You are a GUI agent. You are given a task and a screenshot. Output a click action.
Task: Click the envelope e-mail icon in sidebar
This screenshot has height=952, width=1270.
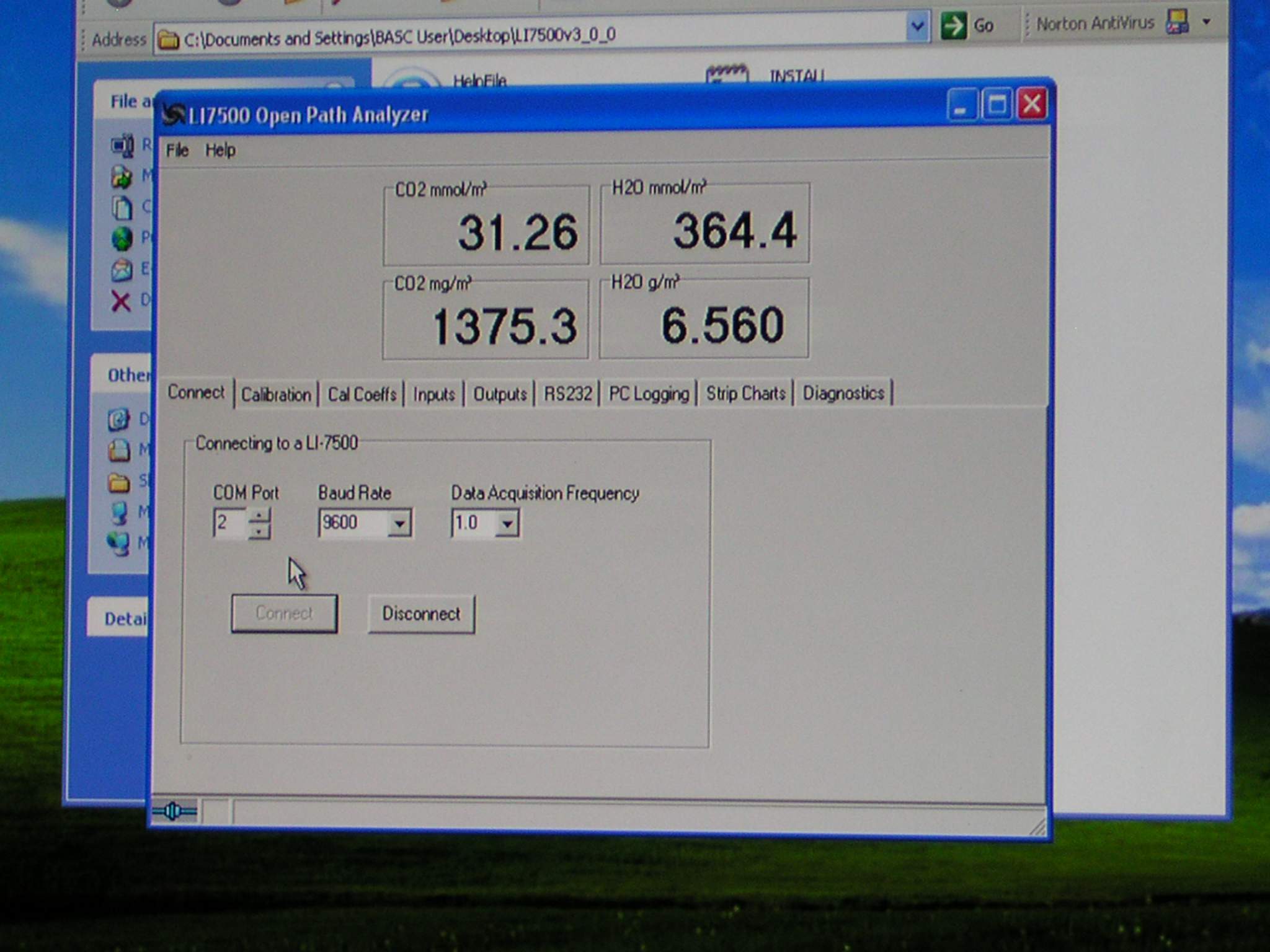click(x=122, y=270)
